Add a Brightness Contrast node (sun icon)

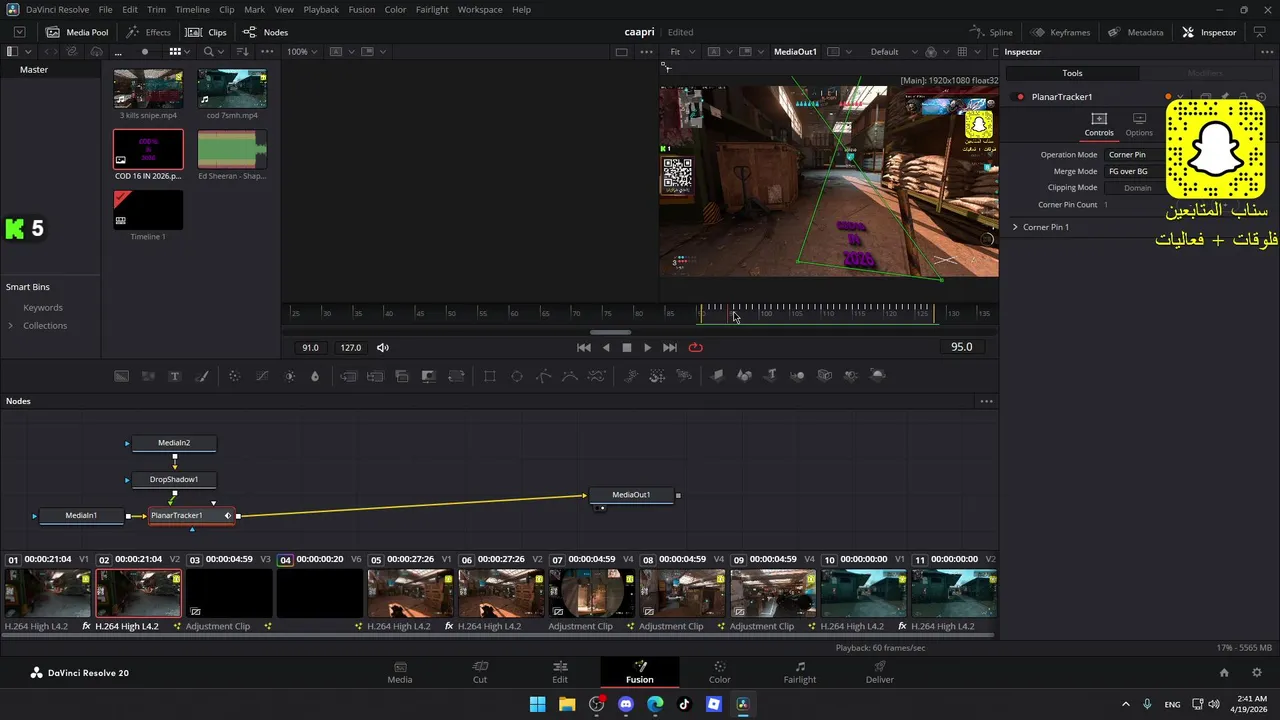pos(289,376)
